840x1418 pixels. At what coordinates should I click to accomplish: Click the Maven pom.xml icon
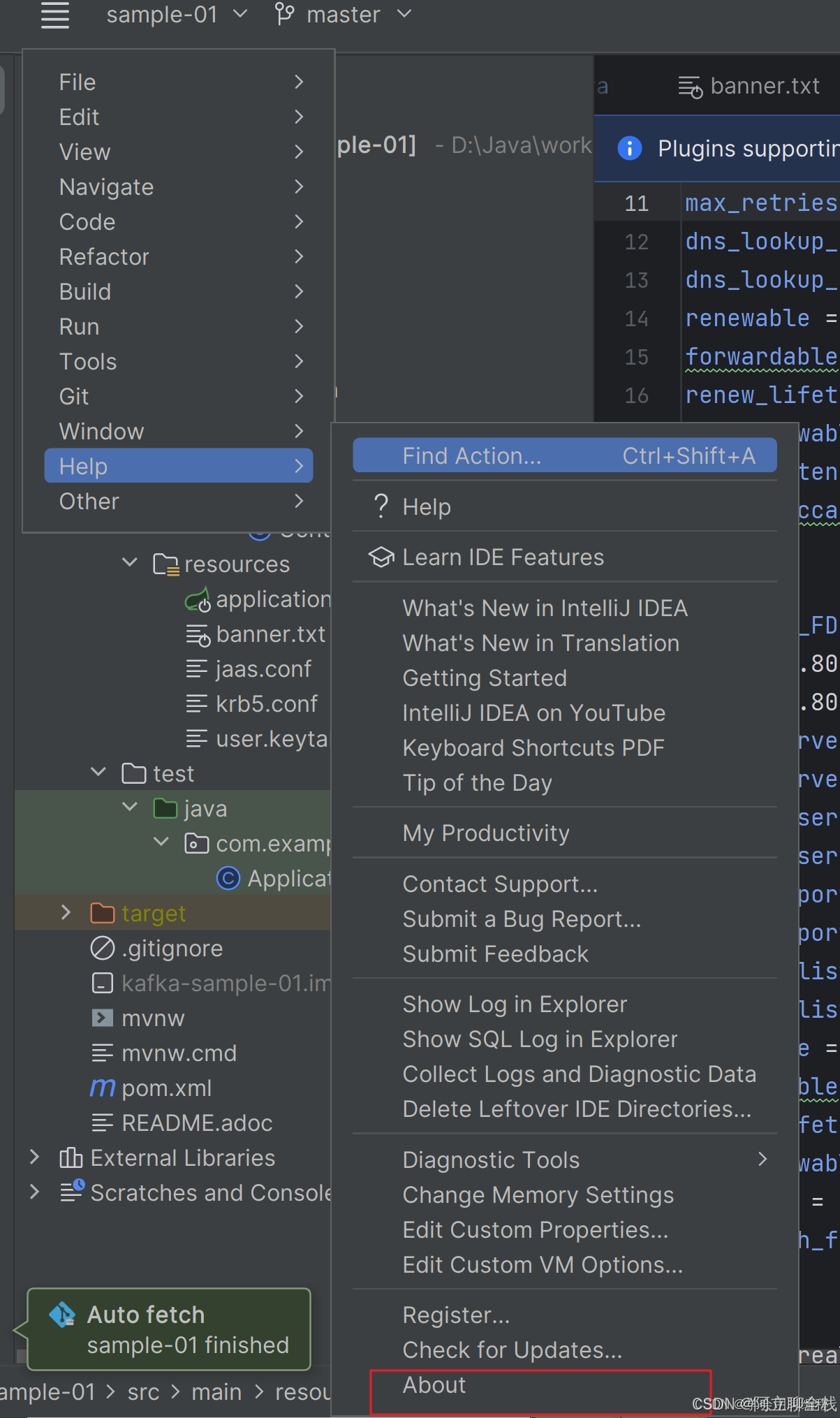(x=103, y=1088)
